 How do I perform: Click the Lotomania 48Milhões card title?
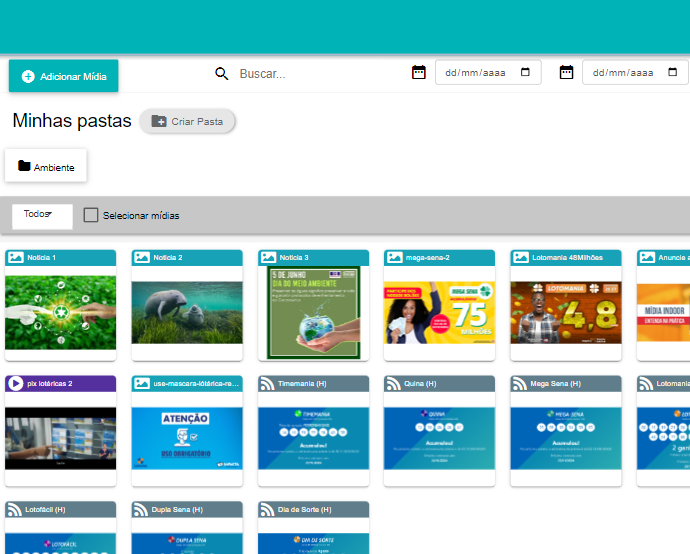pyautogui.click(x=567, y=257)
